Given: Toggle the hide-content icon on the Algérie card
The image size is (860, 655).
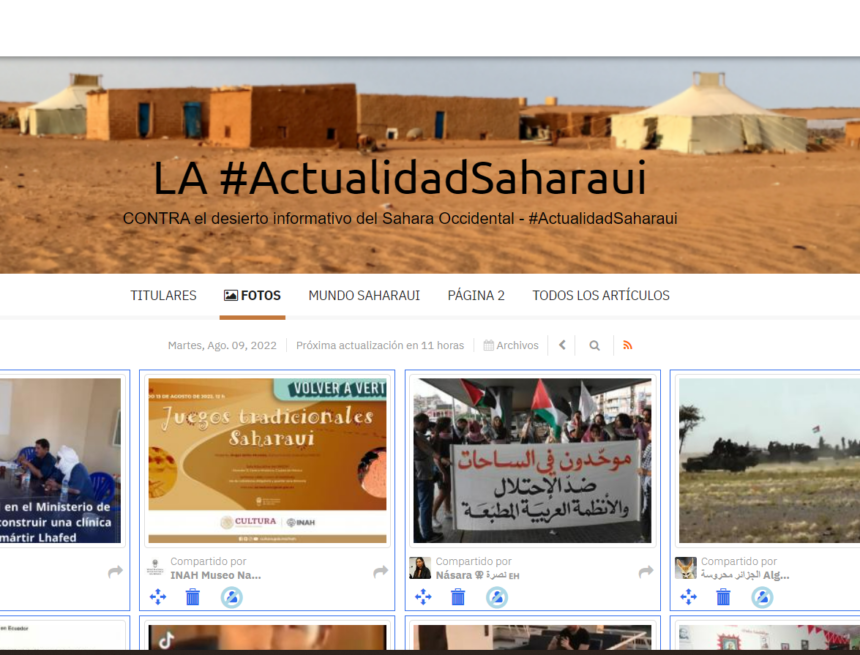Looking at the screenshot, I should click(760, 597).
